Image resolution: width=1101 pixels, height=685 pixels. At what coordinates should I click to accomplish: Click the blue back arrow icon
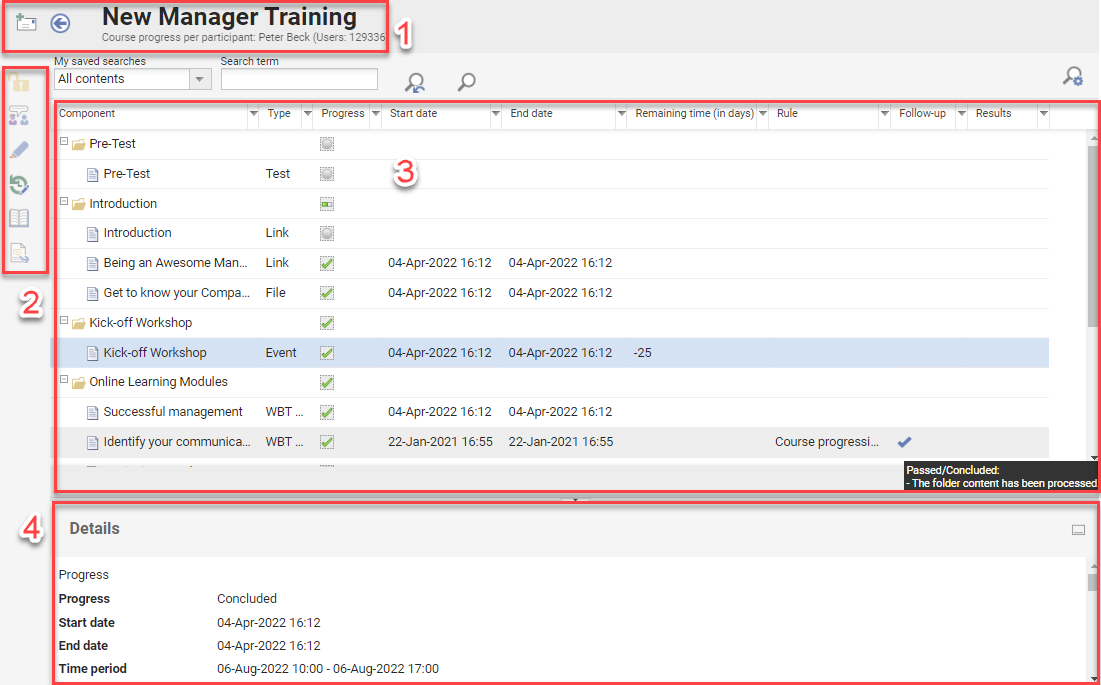pos(60,25)
